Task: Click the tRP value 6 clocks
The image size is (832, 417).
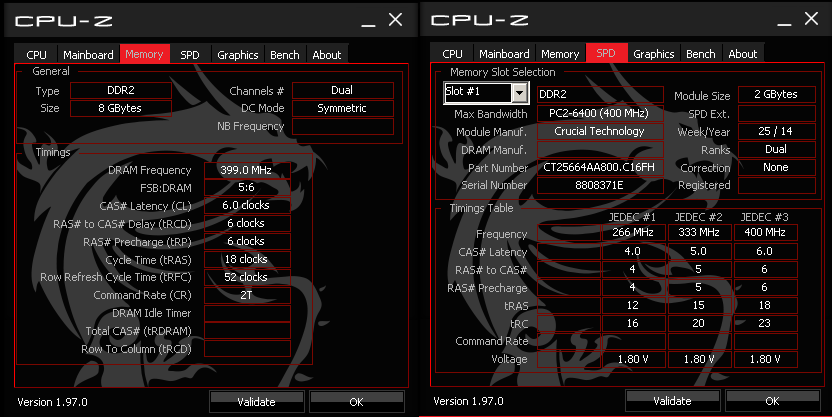Action: (247, 241)
